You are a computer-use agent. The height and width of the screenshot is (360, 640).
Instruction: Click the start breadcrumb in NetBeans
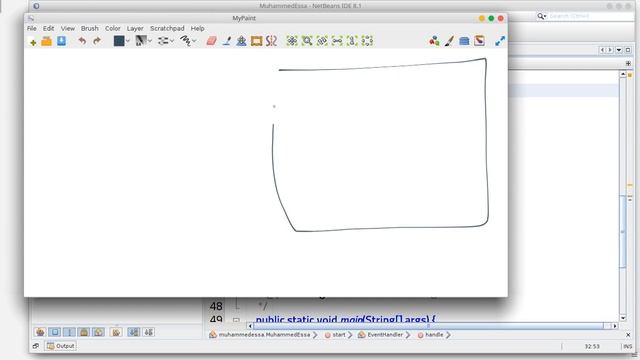pyautogui.click(x=339, y=335)
